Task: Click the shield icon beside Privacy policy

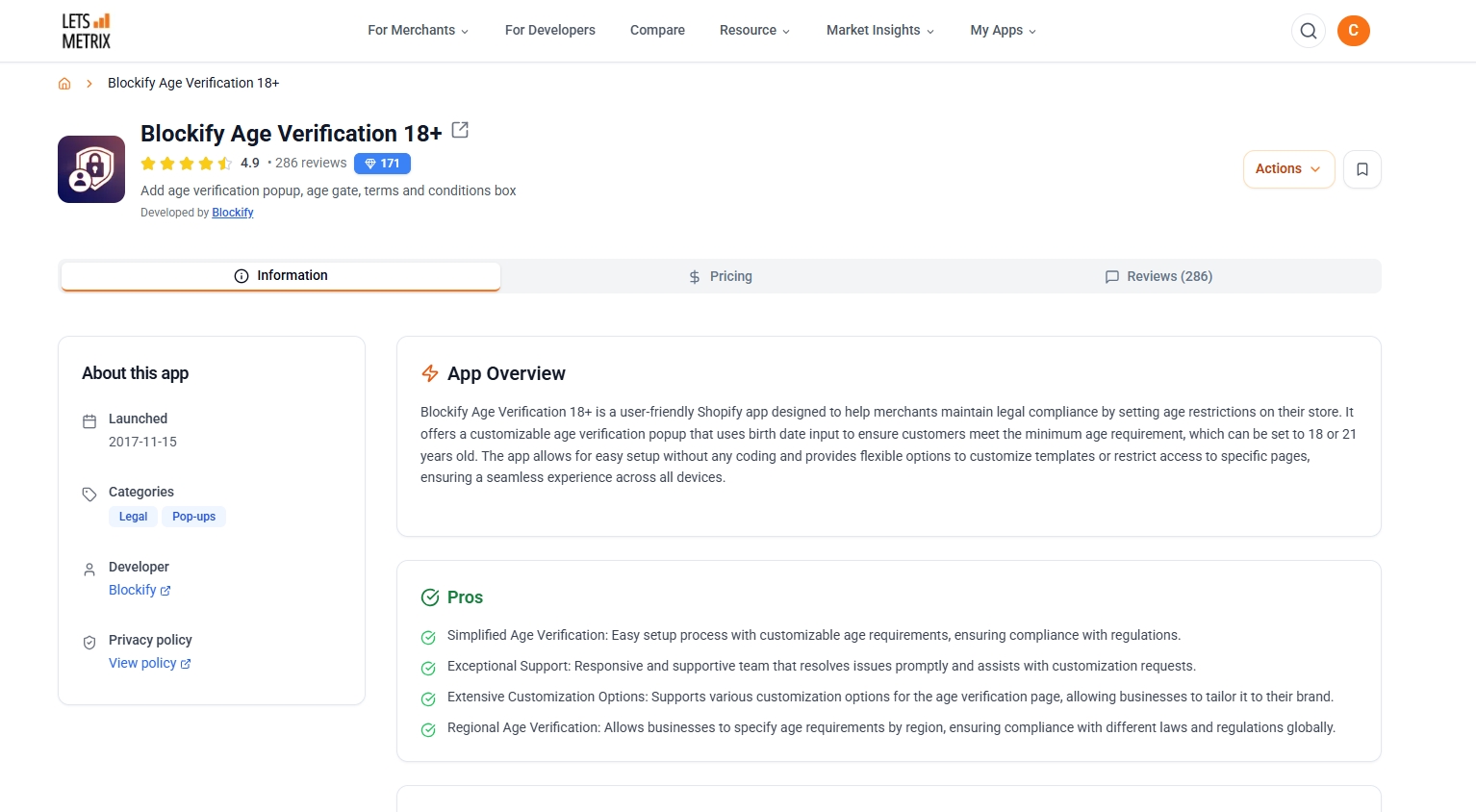Action: click(89, 643)
